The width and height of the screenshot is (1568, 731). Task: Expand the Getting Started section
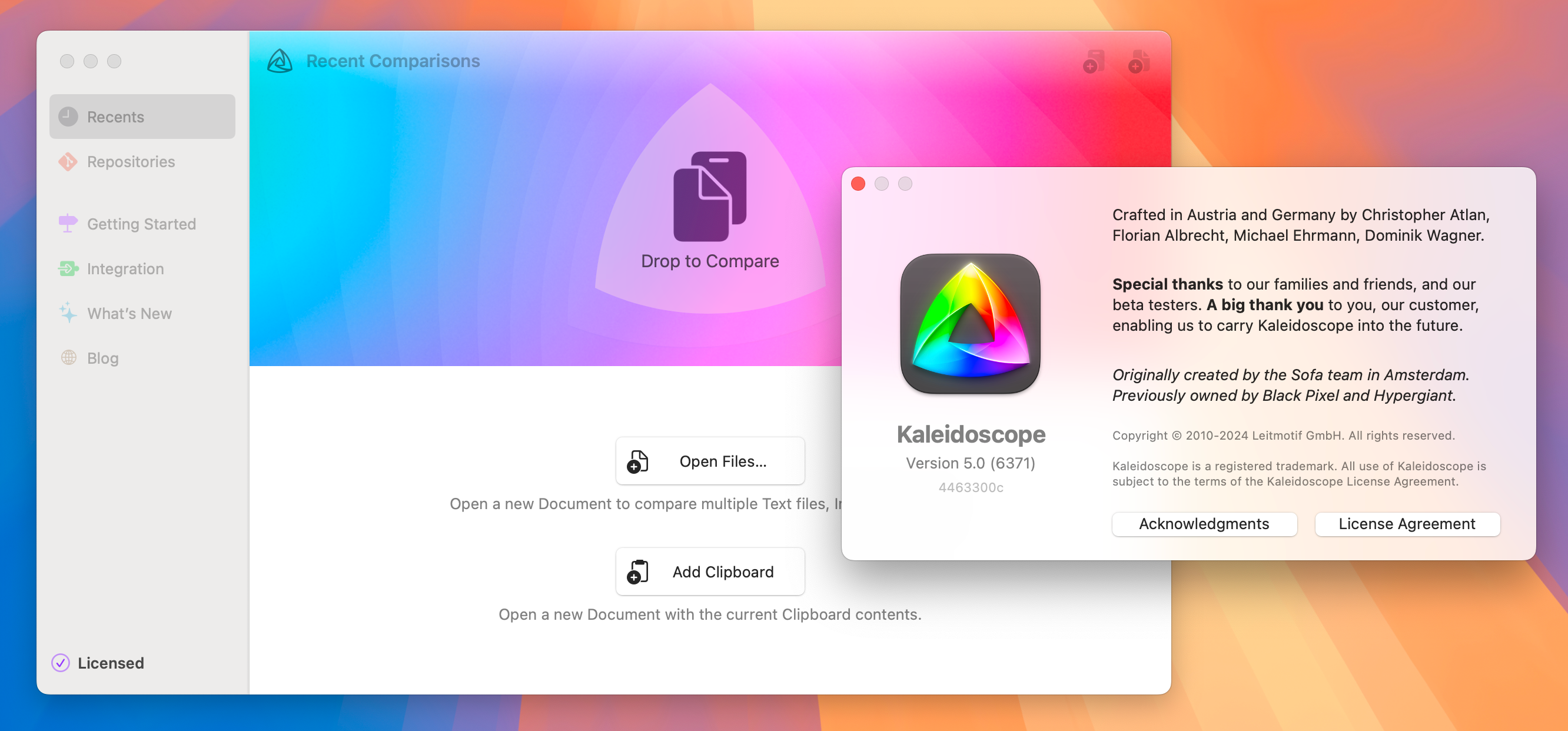142,223
